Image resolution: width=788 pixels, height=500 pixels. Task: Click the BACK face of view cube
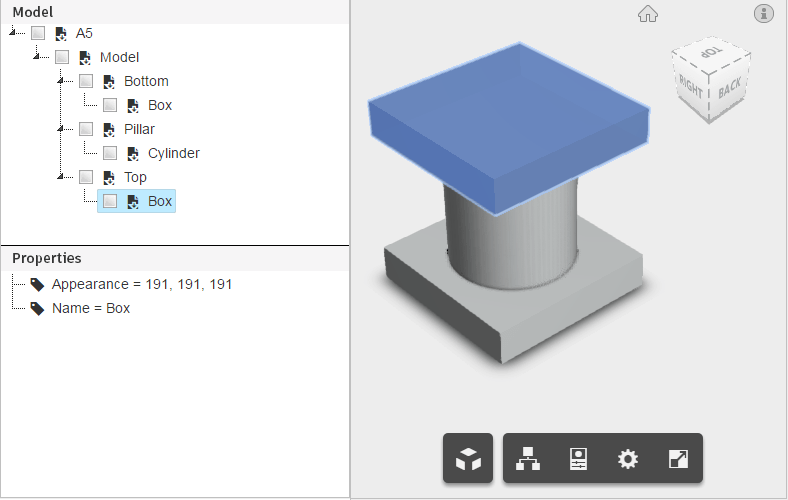tap(730, 87)
